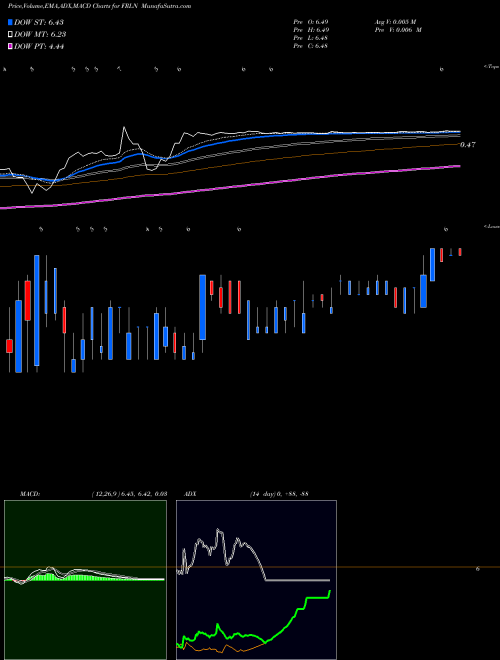Click the blue DOW ST legend swatch
The height and width of the screenshot is (660, 500).
(x=10, y=22)
